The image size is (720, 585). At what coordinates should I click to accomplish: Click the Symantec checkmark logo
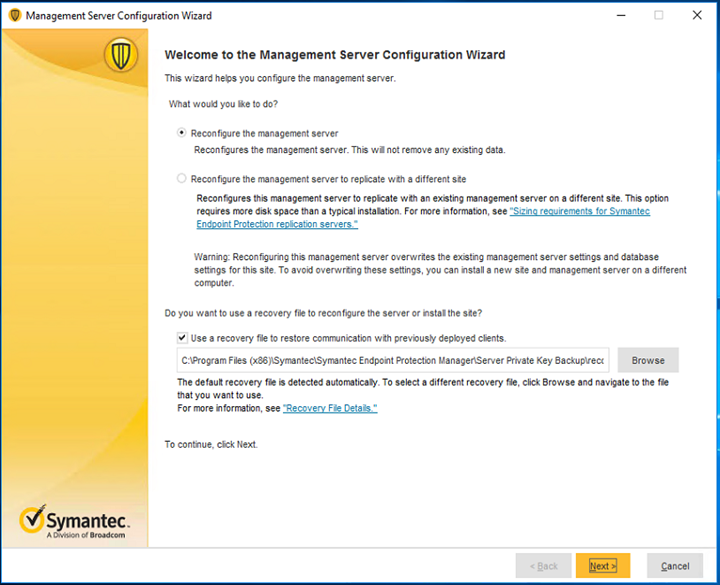click(32, 519)
